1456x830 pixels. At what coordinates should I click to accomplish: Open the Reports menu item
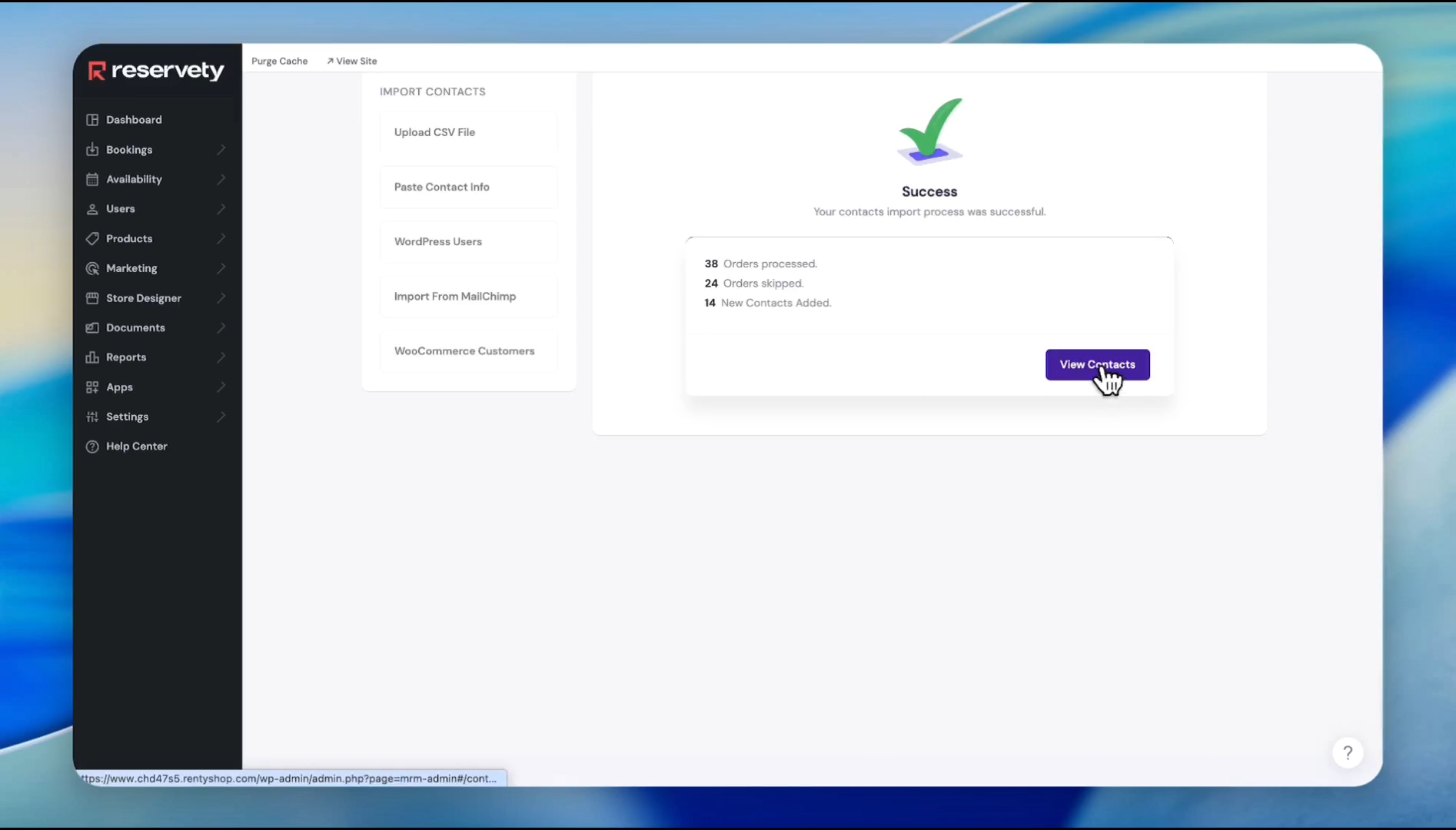[x=126, y=357]
